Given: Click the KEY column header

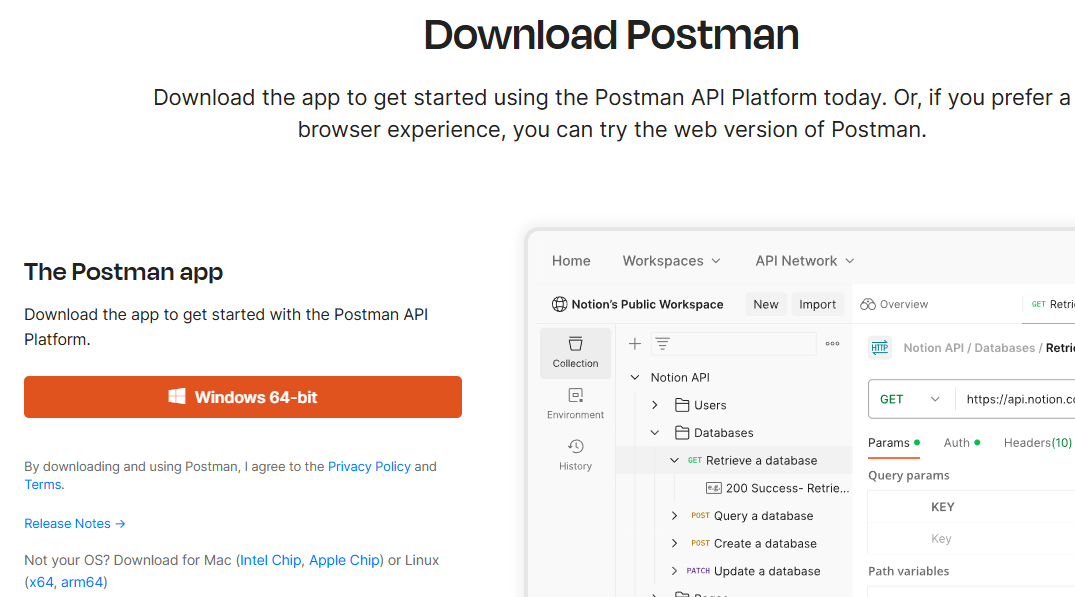Looking at the screenshot, I should [x=943, y=507].
